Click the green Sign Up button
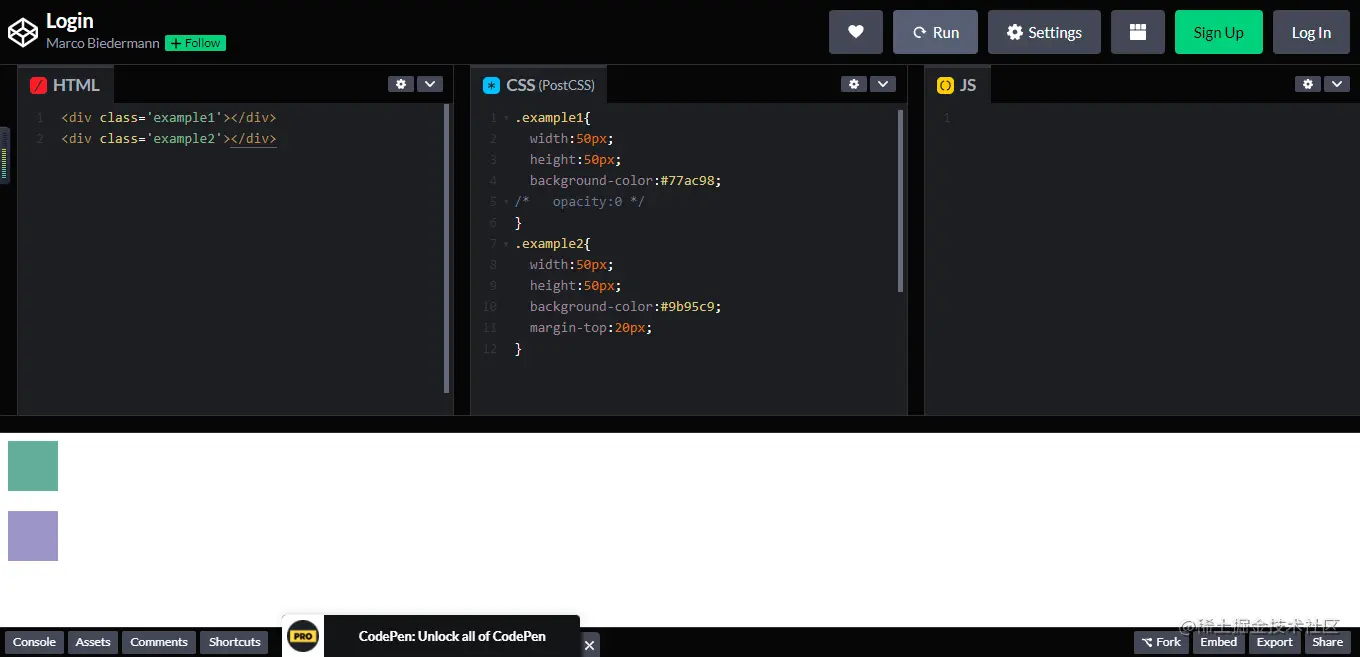Viewport: 1360px width, 657px height. pyautogui.click(x=1219, y=32)
